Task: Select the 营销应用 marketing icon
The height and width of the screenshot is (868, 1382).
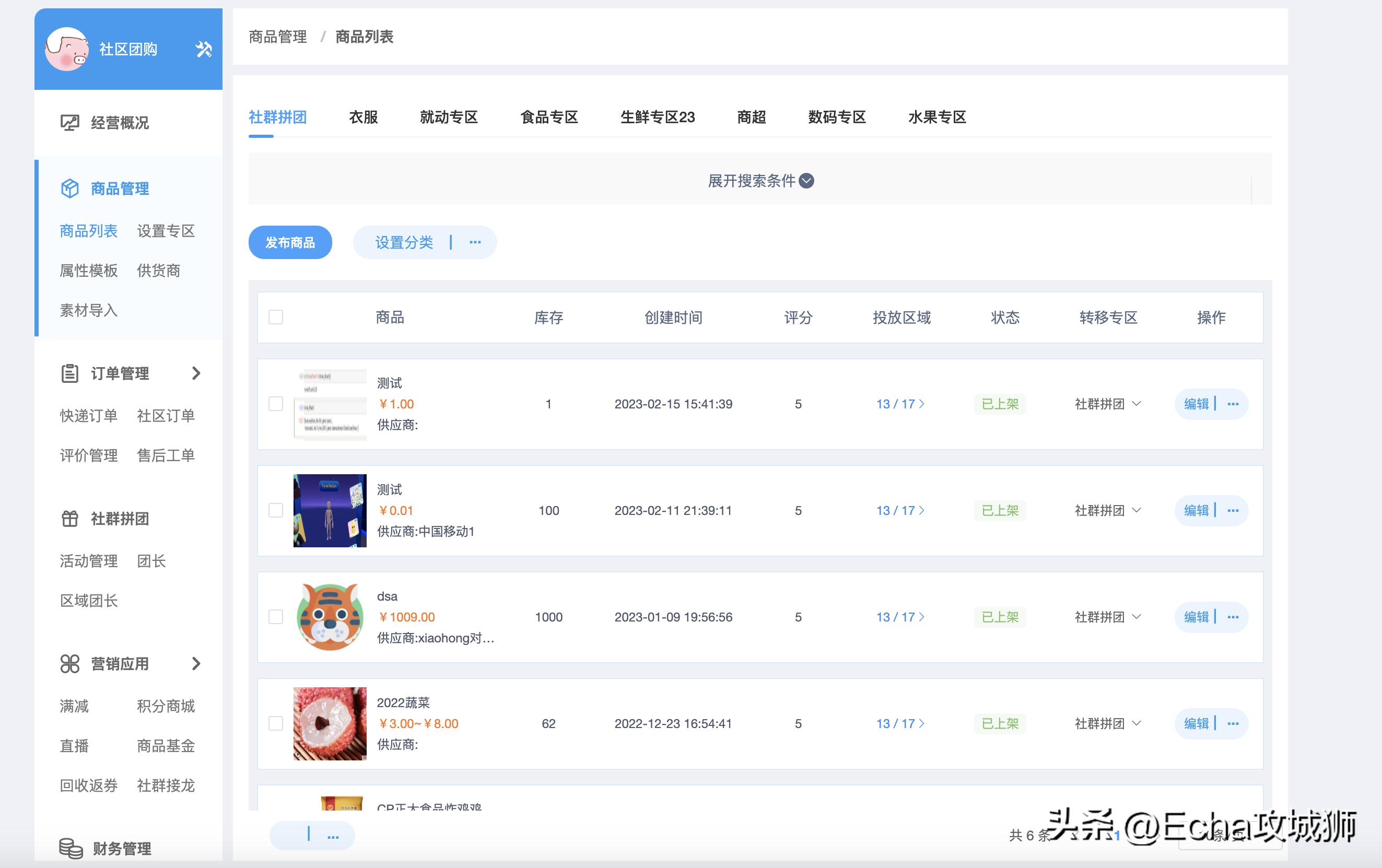Action: click(70, 664)
